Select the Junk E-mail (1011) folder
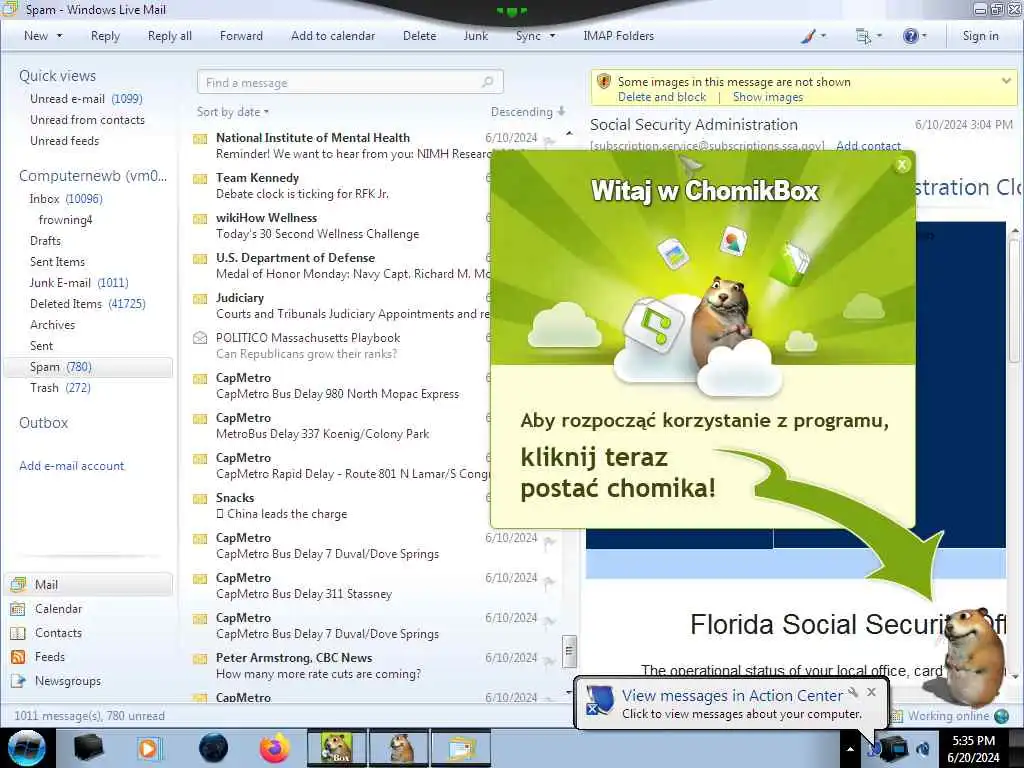Screen dimensions: 1024x768 tap(79, 283)
